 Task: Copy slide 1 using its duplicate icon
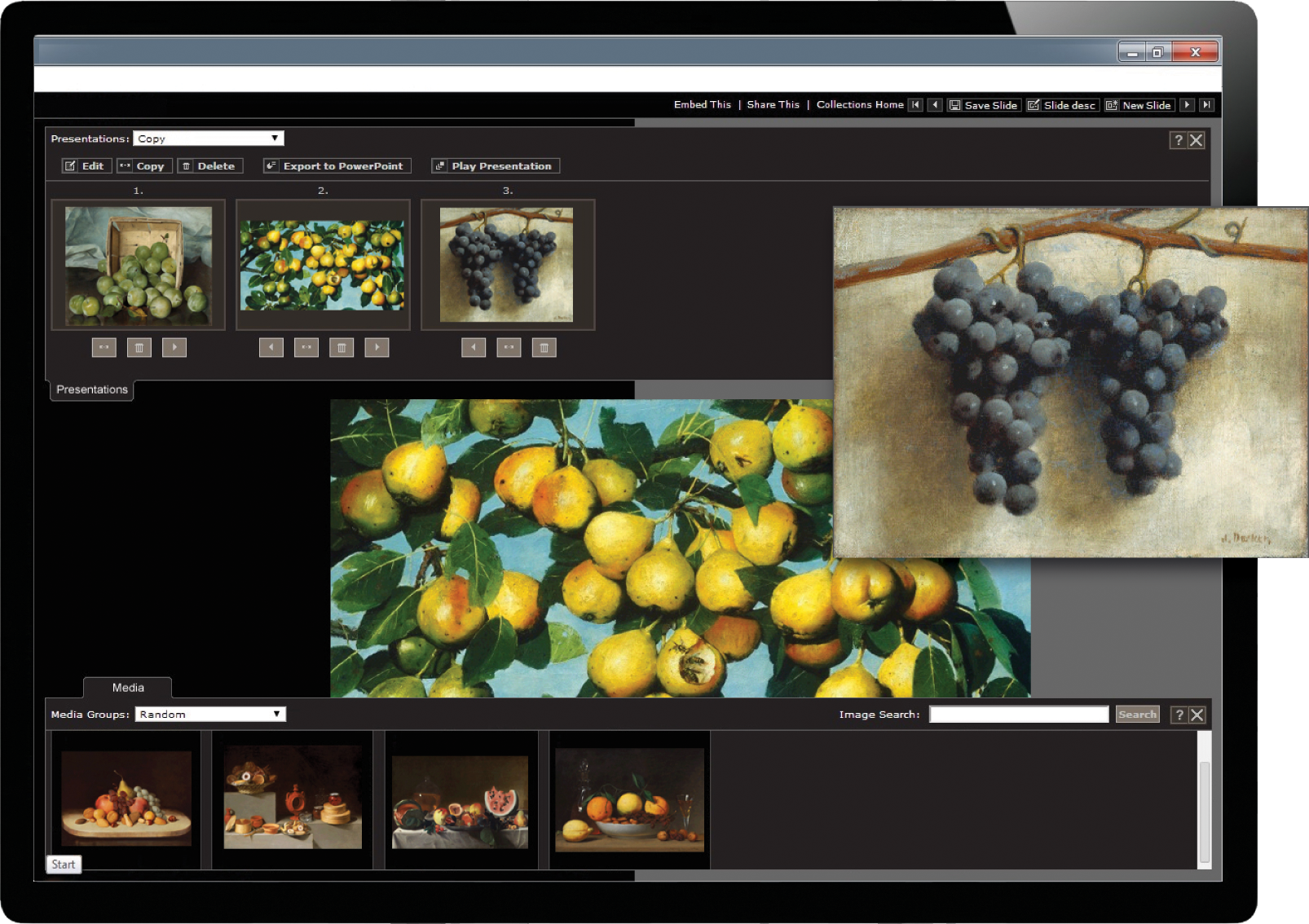coord(104,348)
